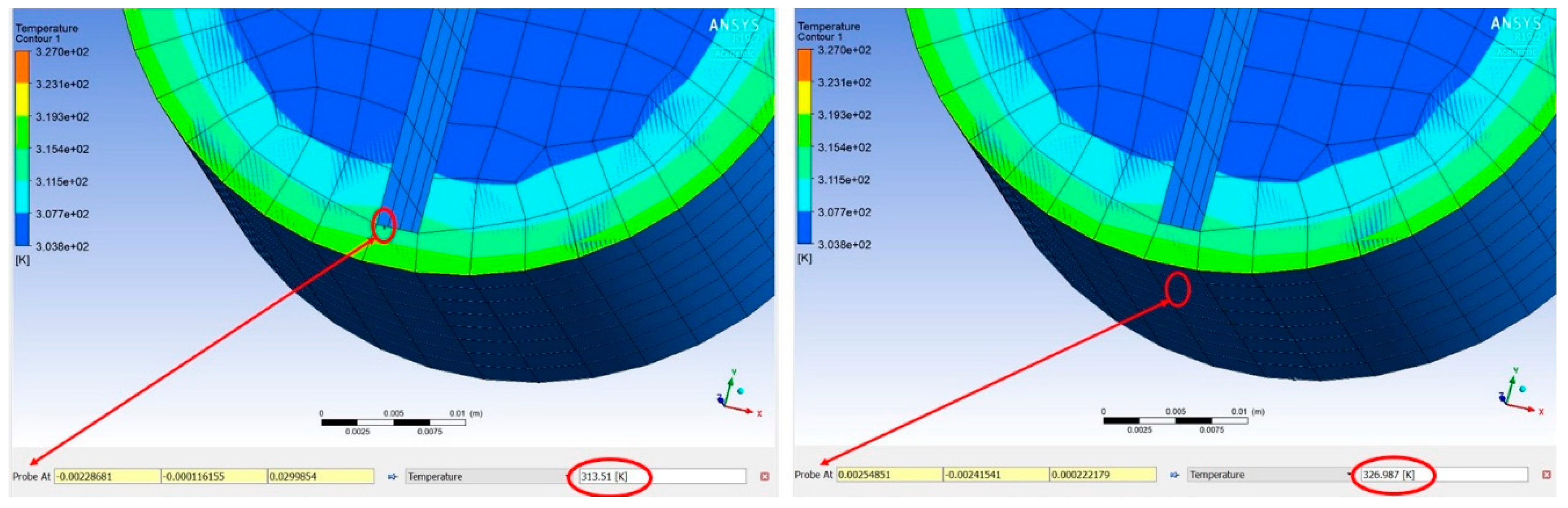Click the probe Y field showing -0.000116155
The height and width of the screenshot is (508, 1568).
(x=213, y=476)
